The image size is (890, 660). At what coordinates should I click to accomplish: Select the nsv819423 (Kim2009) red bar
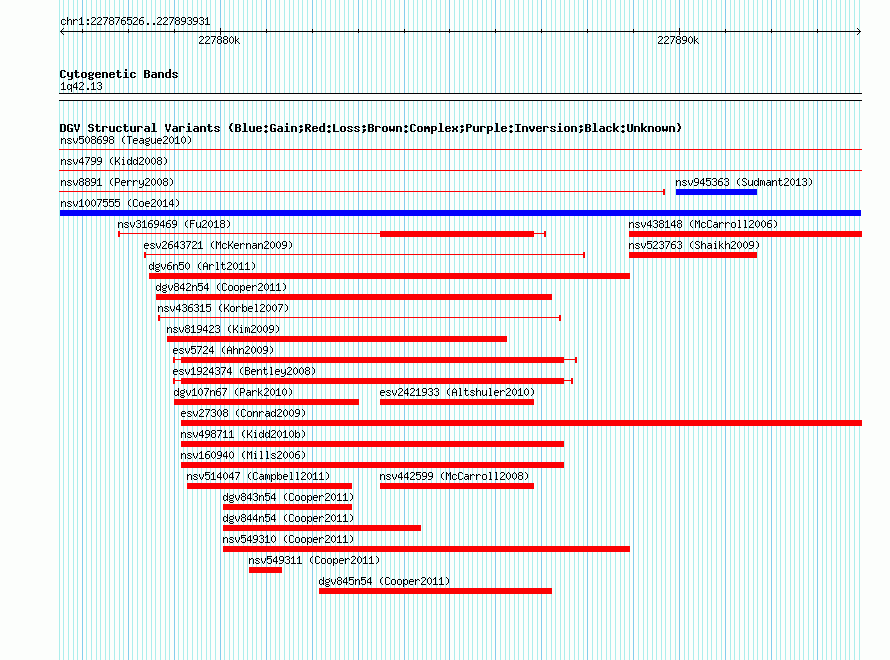337,339
